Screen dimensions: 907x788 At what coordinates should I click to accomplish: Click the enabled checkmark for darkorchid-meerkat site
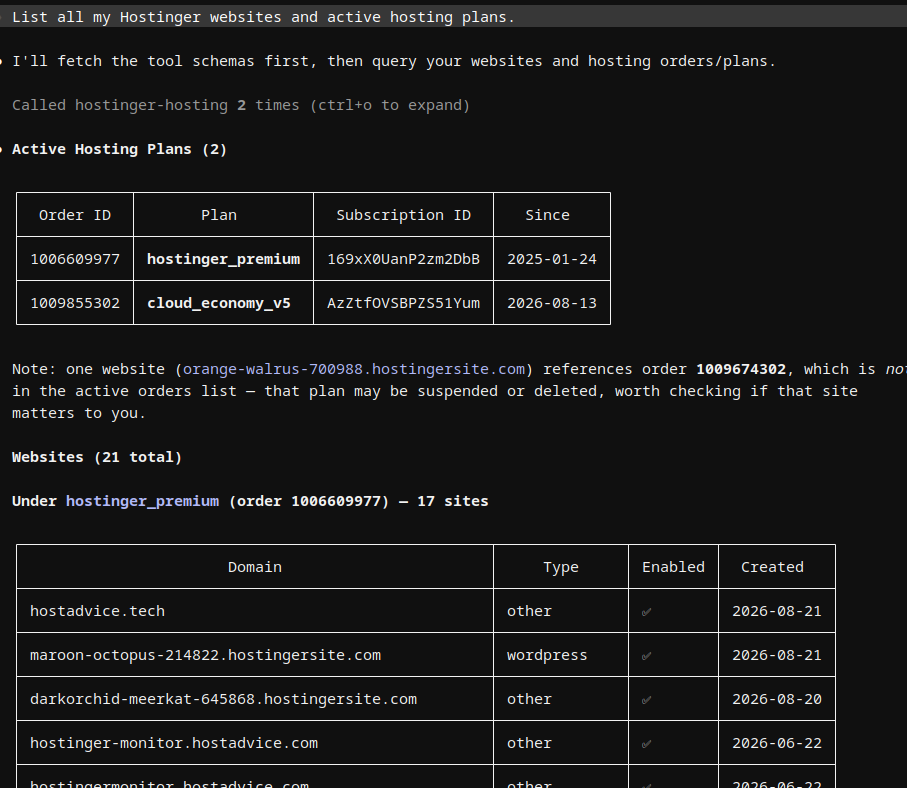tap(647, 699)
